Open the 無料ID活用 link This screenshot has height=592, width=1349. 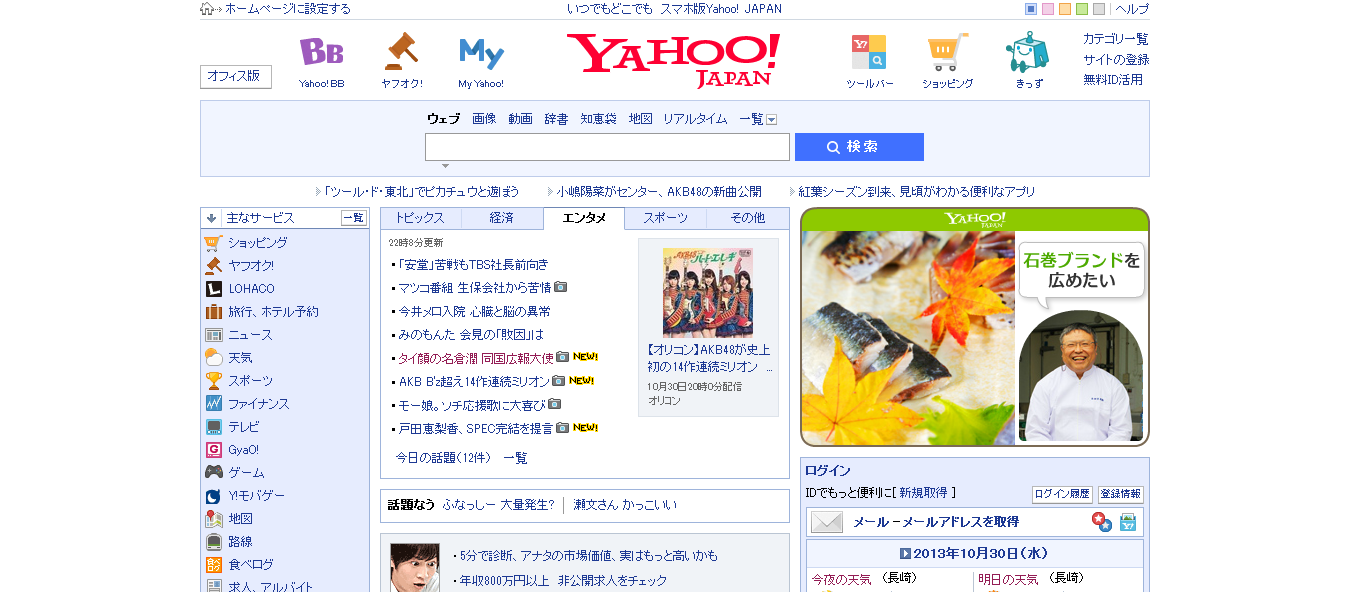pyautogui.click(x=1113, y=79)
